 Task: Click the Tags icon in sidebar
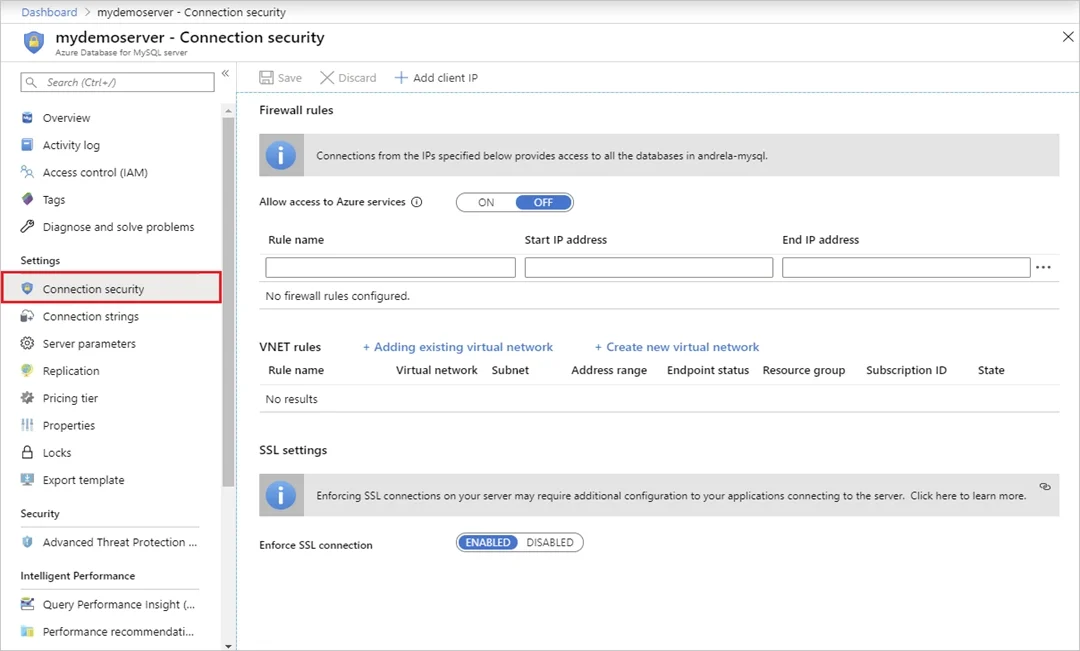click(x=28, y=199)
